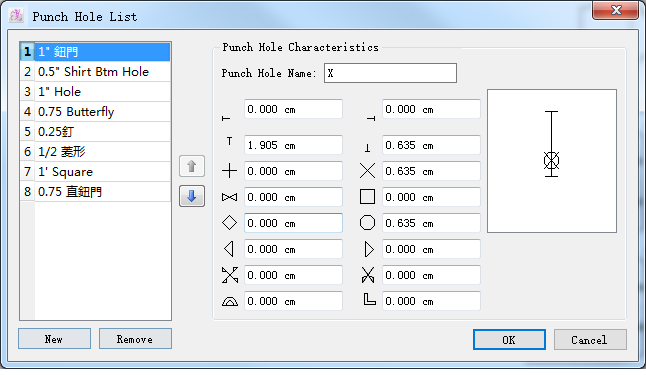Image resolution: width=646 pixels, height=375 pixels.
Task: Click the New button
Action: point(54,339)
